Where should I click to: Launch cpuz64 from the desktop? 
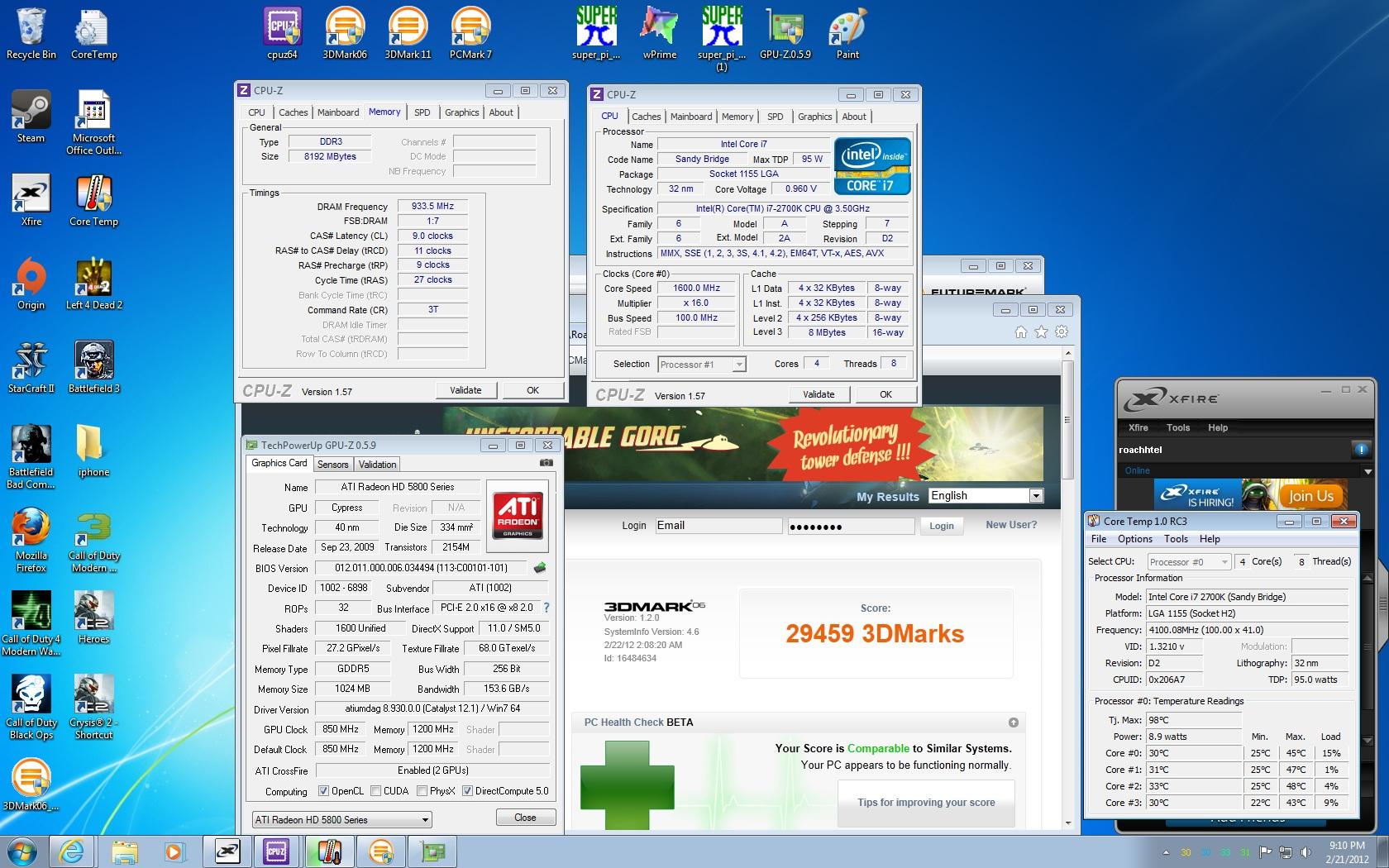(282, 33)
